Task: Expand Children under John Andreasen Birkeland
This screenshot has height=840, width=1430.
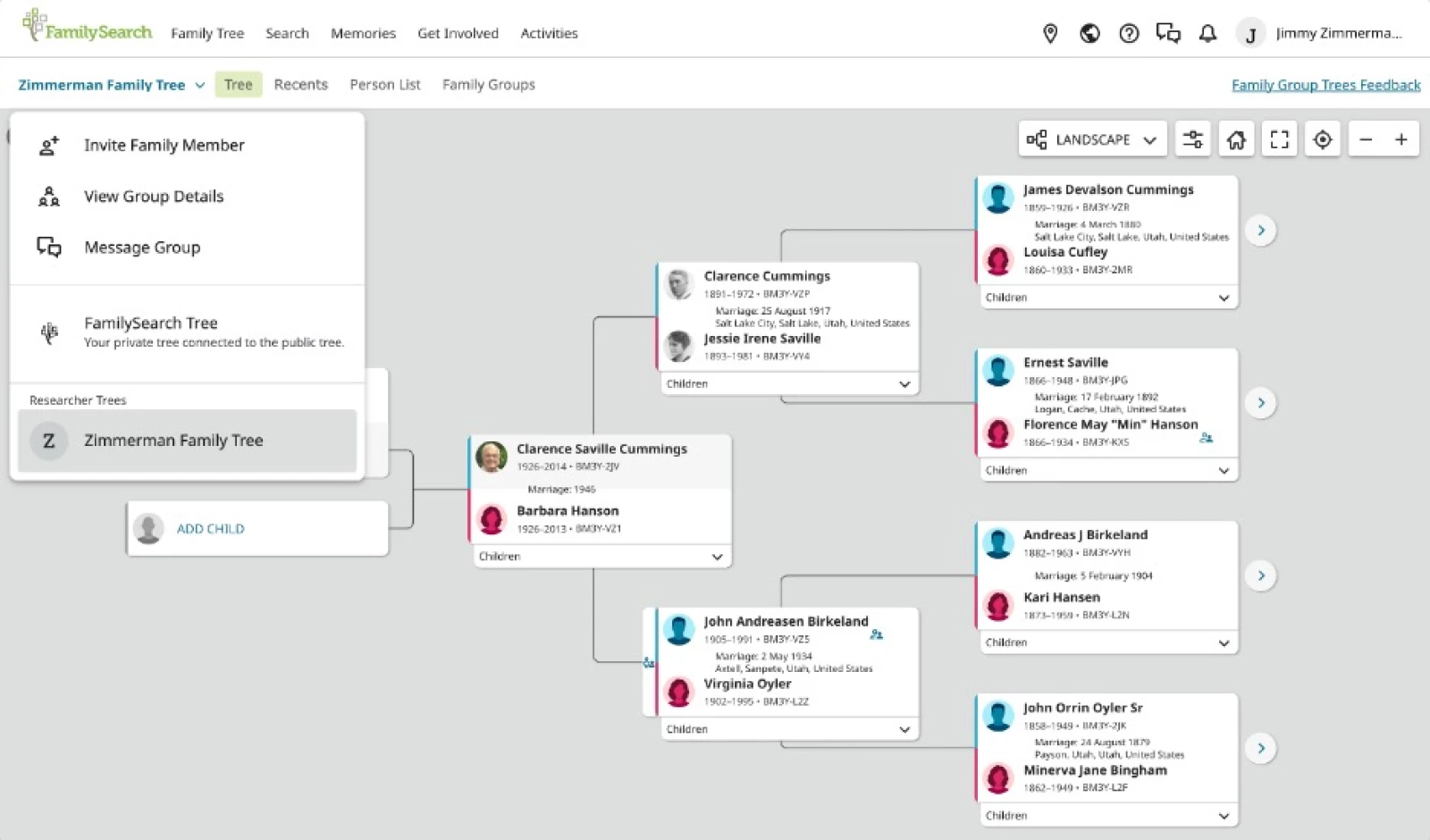Action: [789, 730]
